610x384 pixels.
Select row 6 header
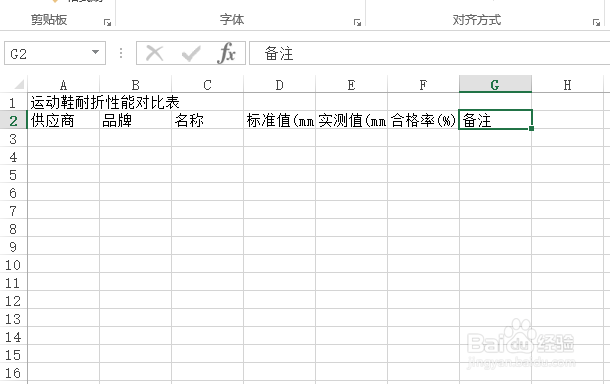(x=13, y=193)
